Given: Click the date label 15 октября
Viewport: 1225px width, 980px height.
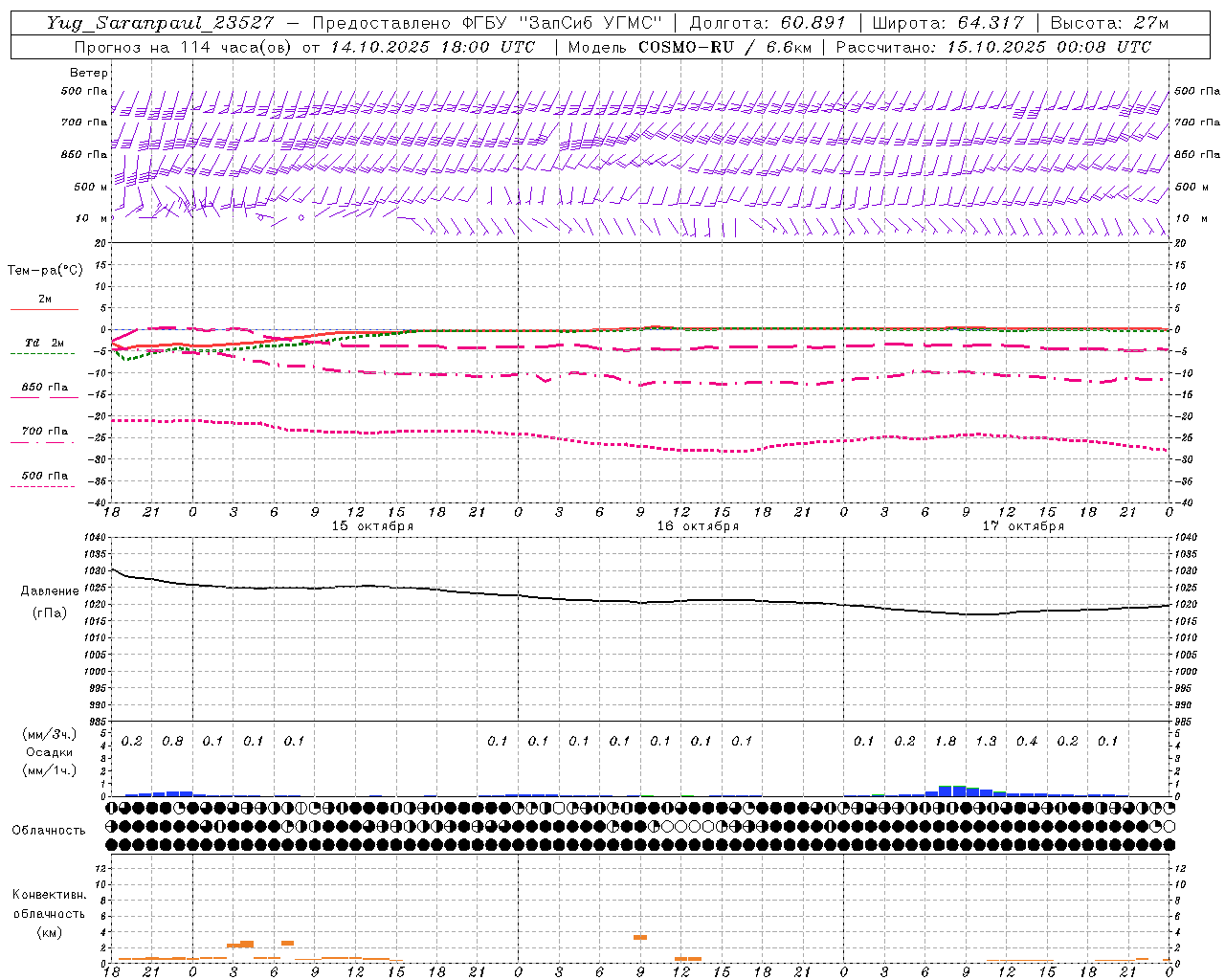Looking at the screenshot, I should 372,526.
